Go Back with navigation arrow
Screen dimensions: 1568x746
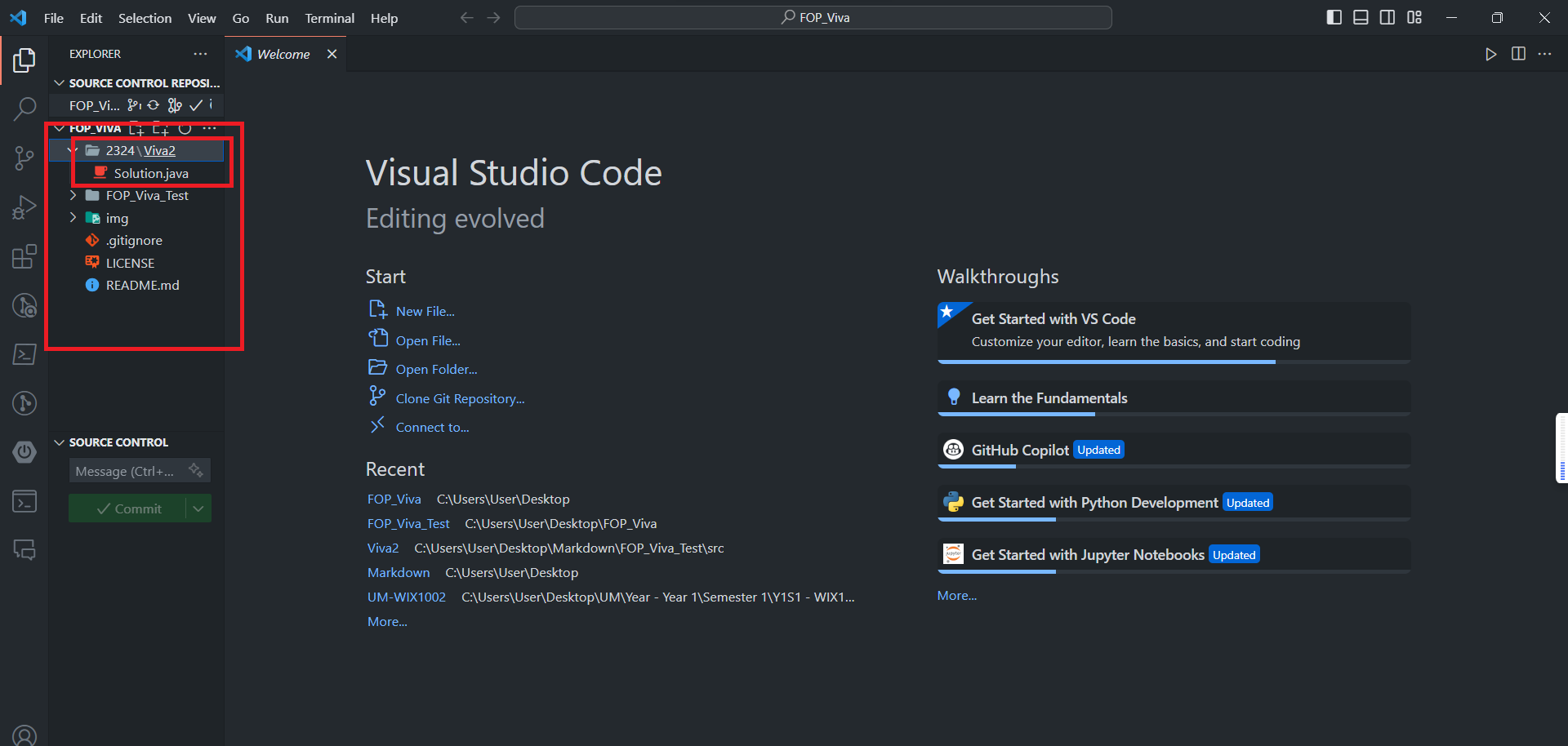[x=466, y=17]
